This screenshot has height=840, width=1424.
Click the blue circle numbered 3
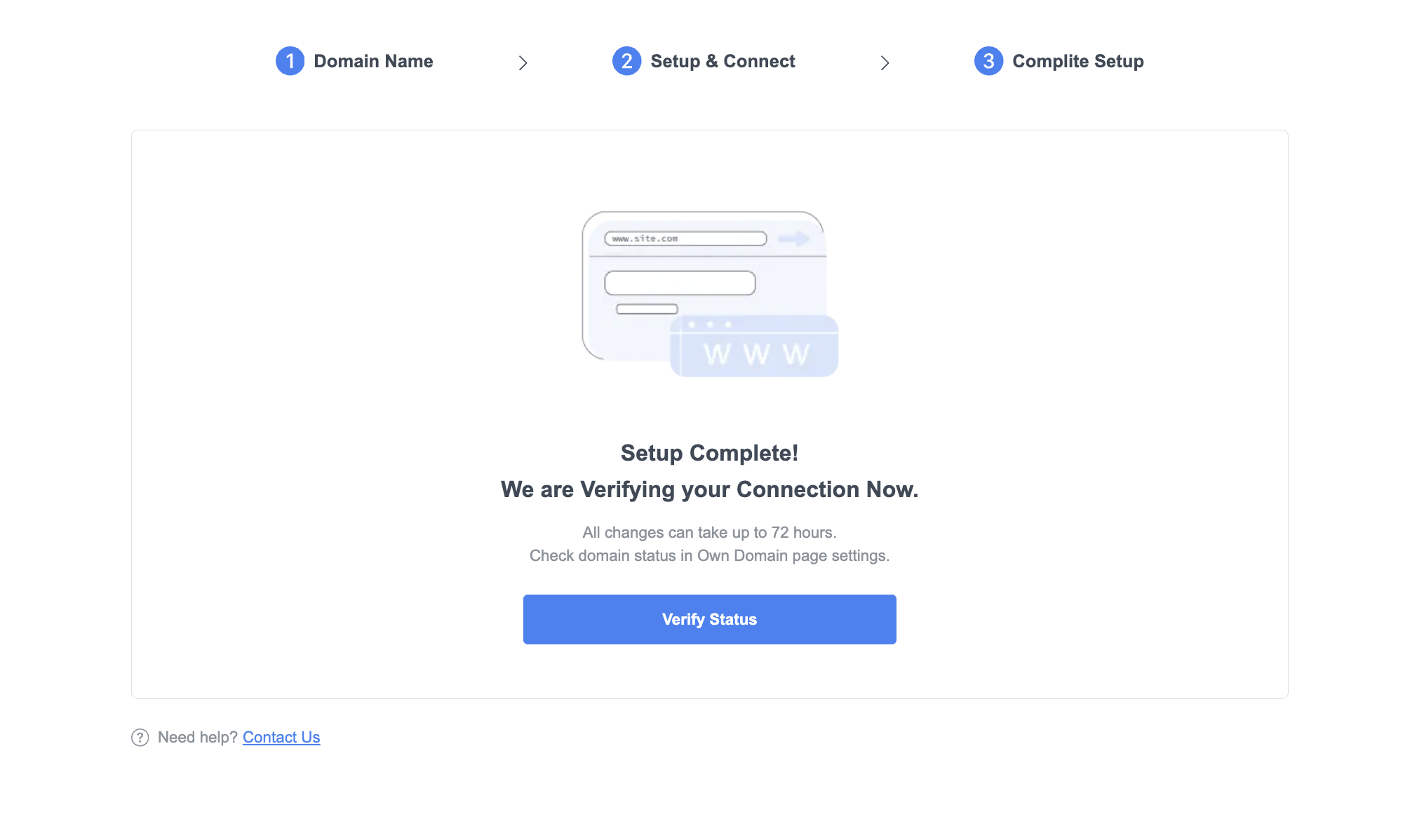tap(988, 61)
